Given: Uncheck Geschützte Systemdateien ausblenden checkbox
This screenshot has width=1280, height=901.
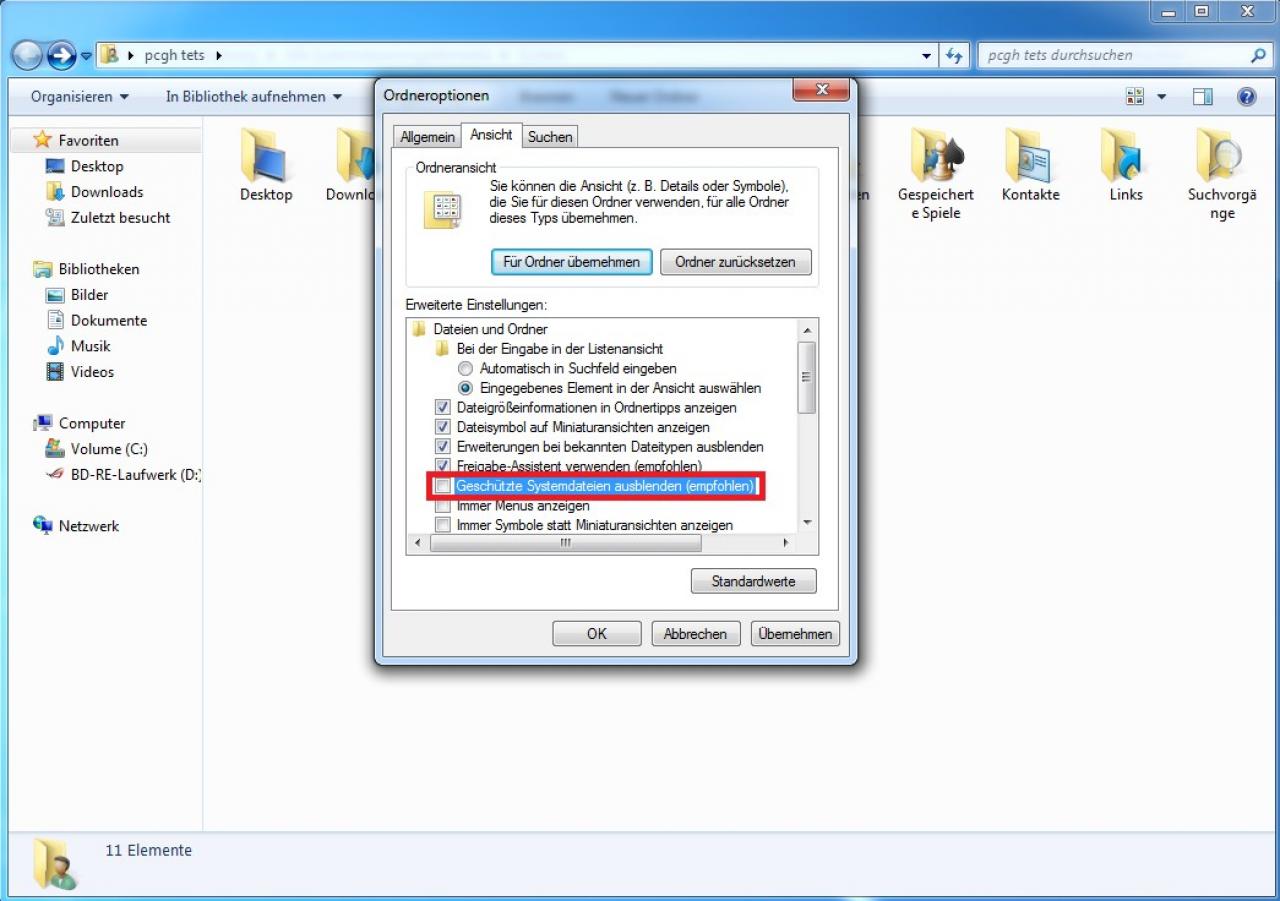Looking at the screenshot, I should coord(443,486).
